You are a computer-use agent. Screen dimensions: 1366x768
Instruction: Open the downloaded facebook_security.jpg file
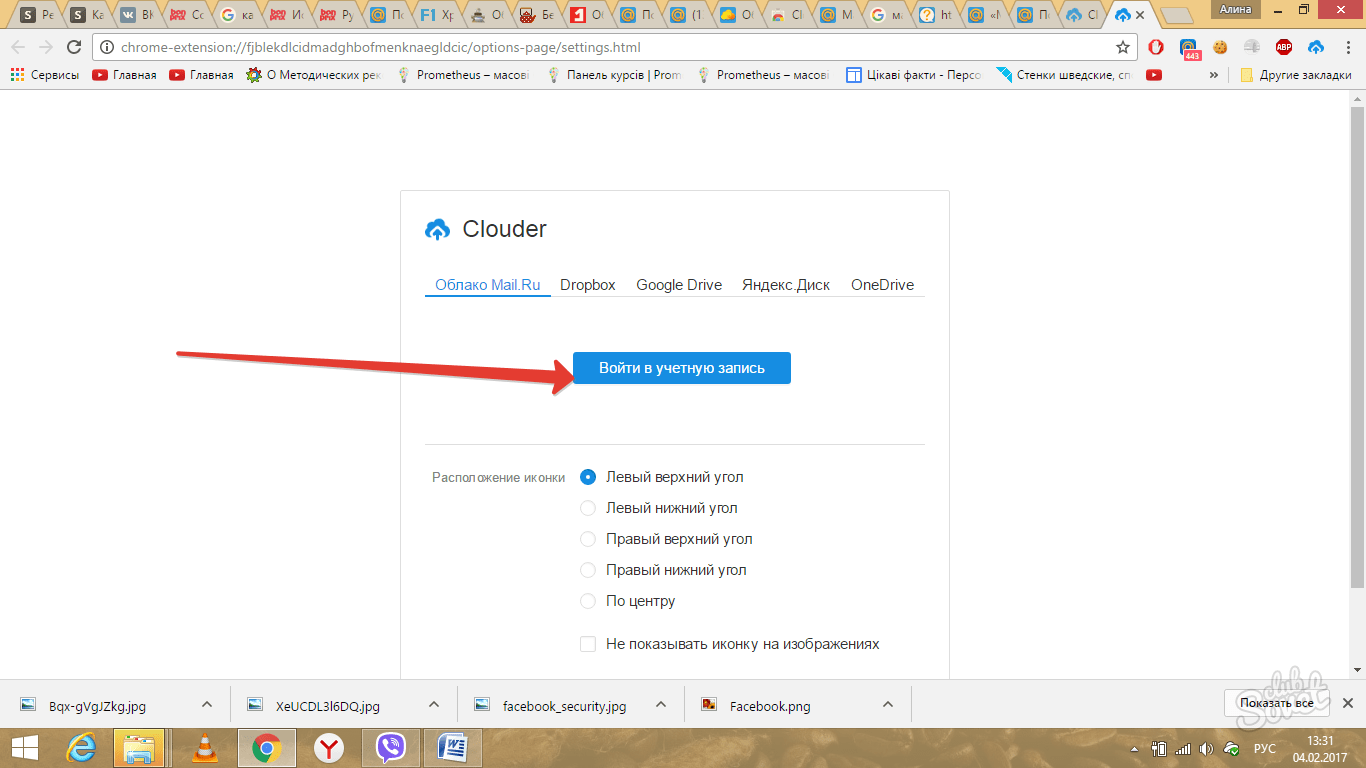point(564,706)
